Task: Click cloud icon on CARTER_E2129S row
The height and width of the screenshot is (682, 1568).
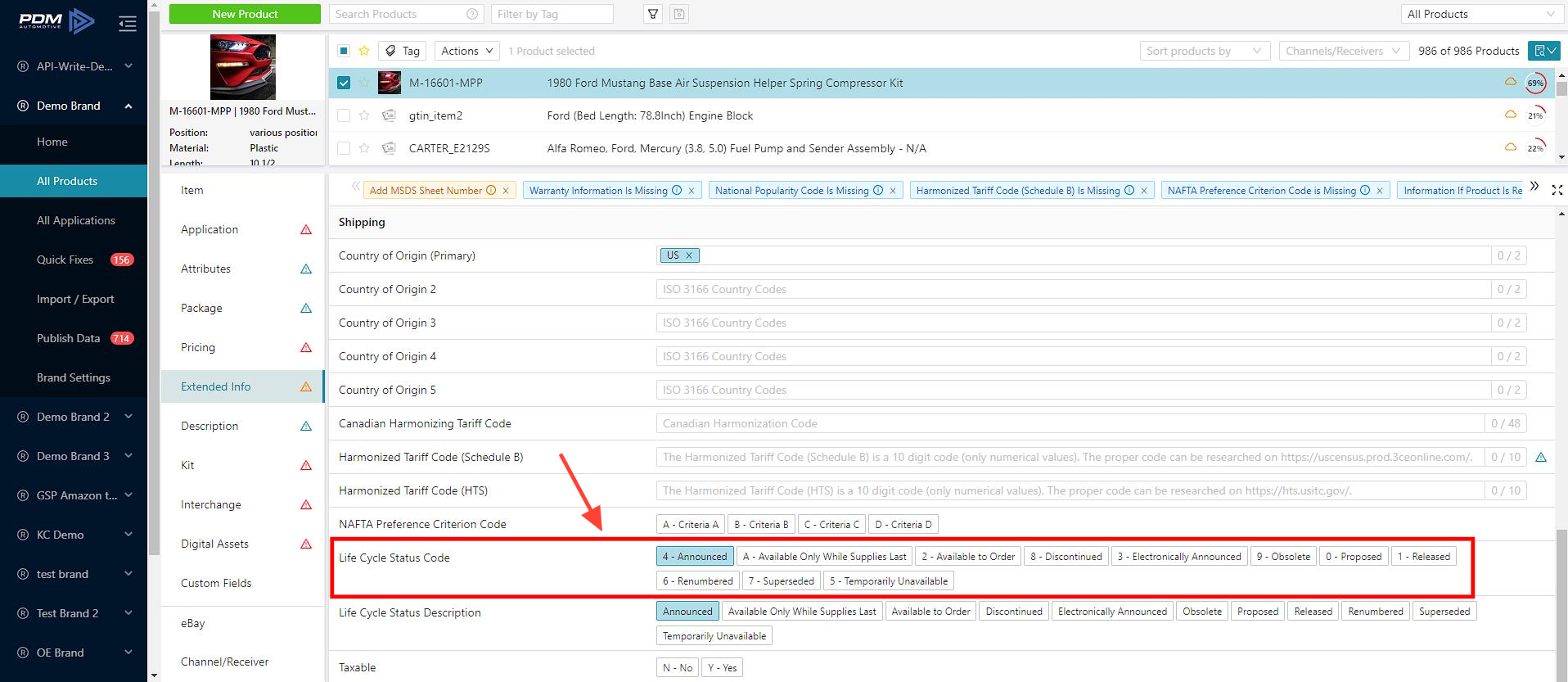Action: [1511, 147]
